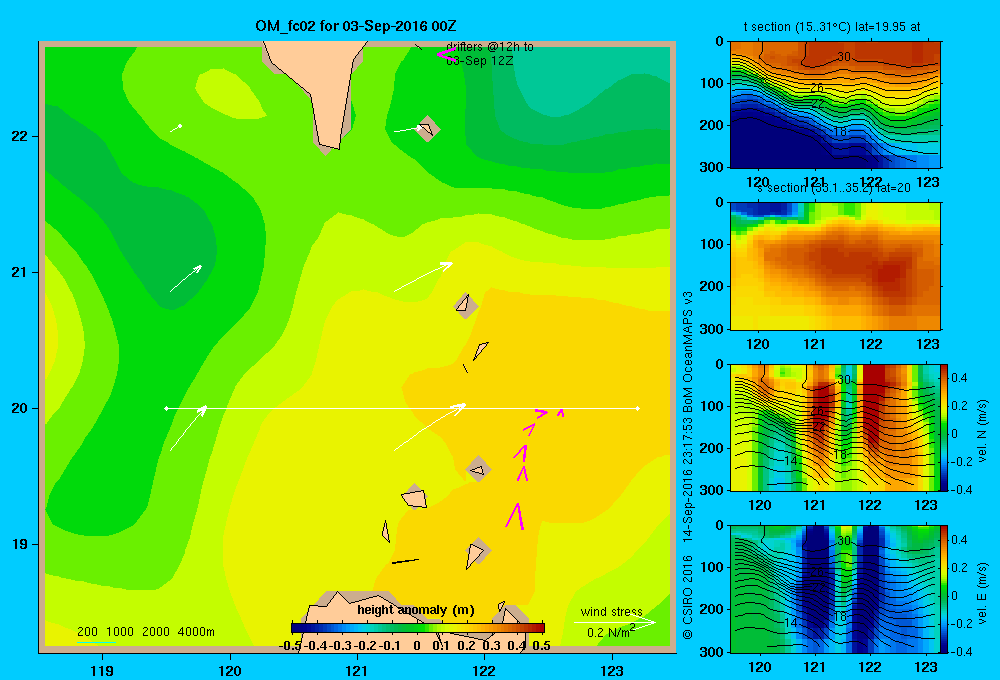Screen dimensions: 1000x680
Task: Click the 'drifters @12h to' label
Action: tap(490, 47)
